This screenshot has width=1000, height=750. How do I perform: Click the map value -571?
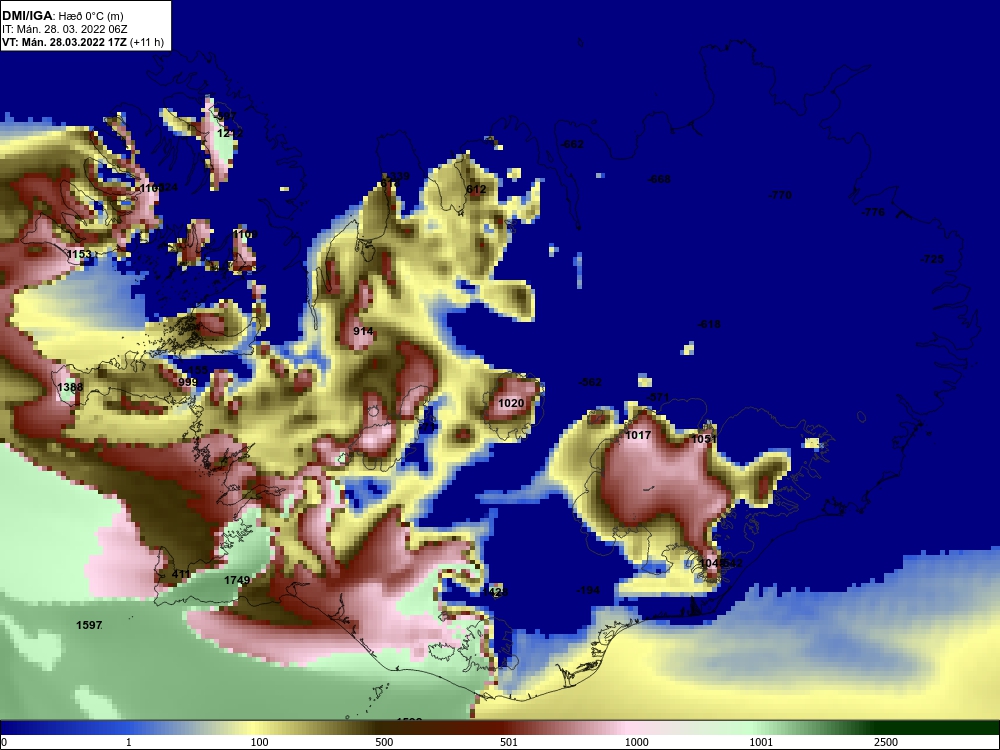[658, 397]
